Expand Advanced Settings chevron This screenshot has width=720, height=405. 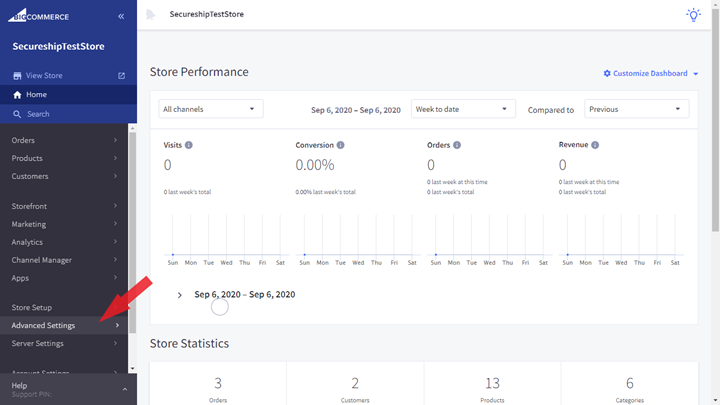pyautogui.click(x=117, y=325)
